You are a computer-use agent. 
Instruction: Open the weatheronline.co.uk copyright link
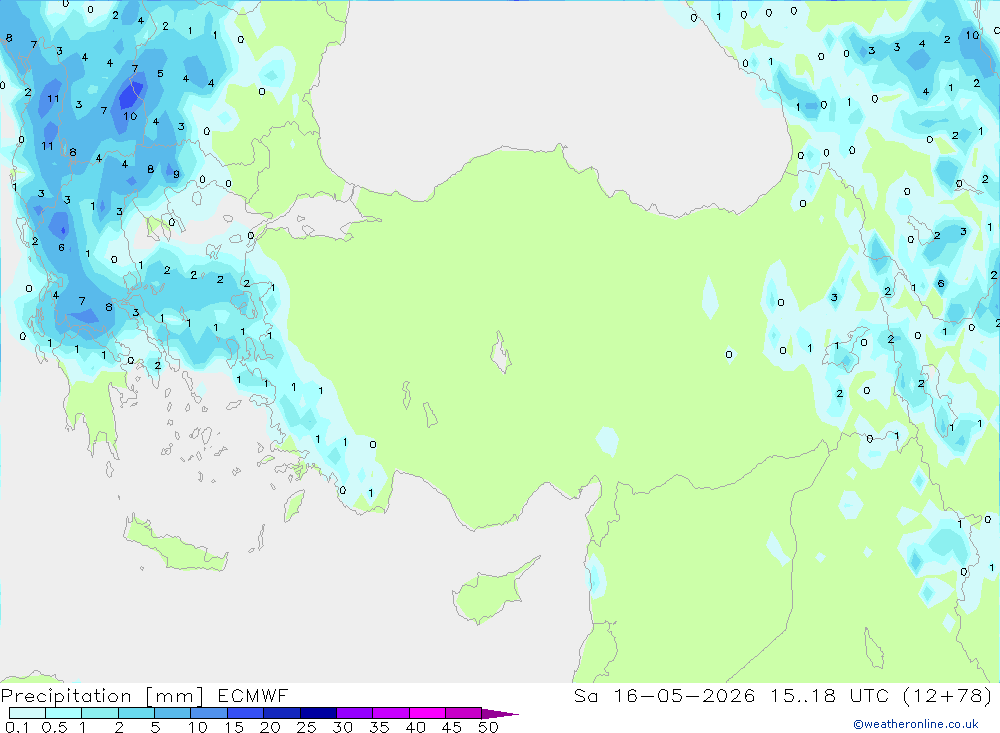tap(916, 724)
